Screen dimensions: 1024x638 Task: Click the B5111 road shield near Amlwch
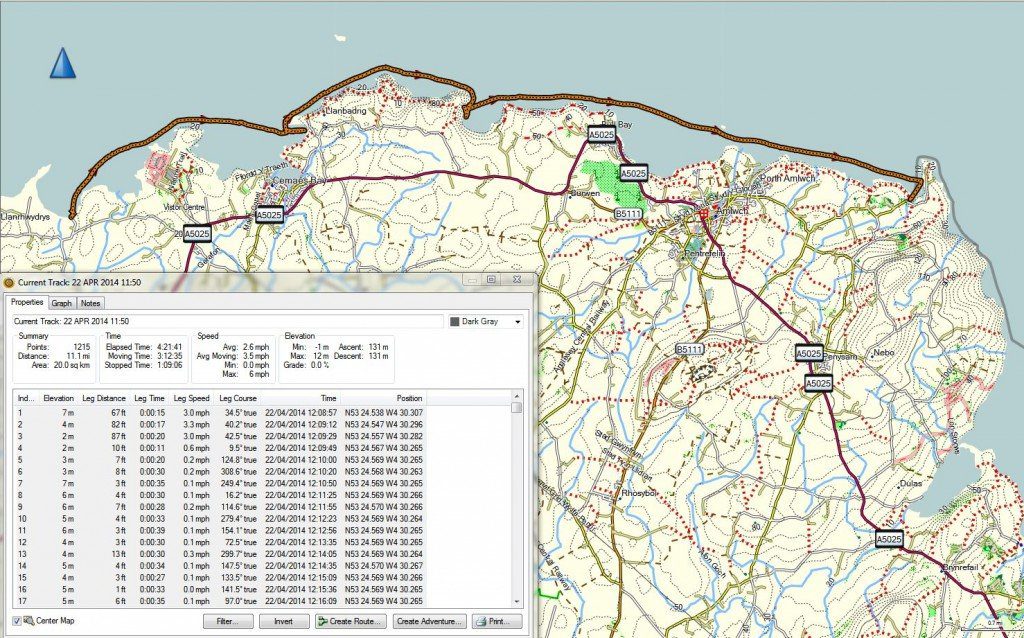(628, 214)
